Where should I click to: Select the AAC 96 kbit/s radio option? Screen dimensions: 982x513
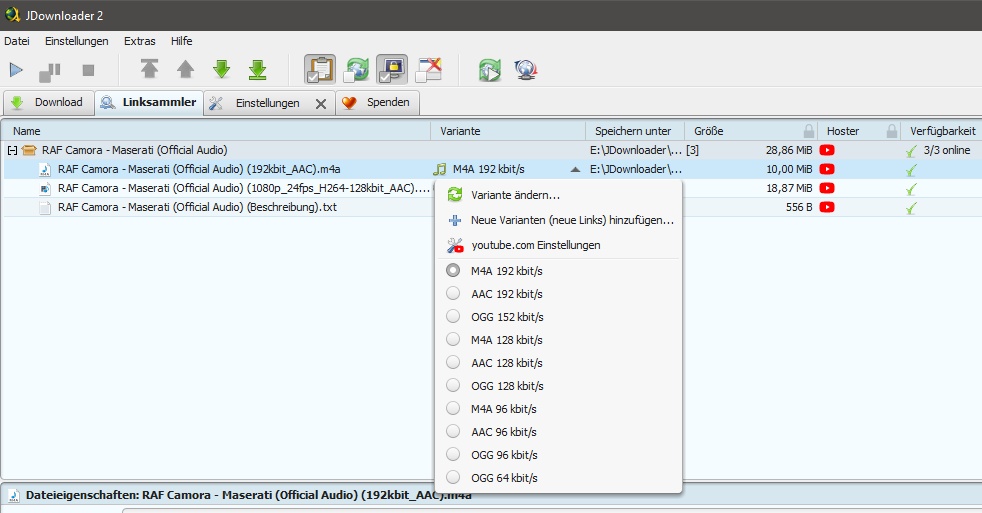pos(453,432)
